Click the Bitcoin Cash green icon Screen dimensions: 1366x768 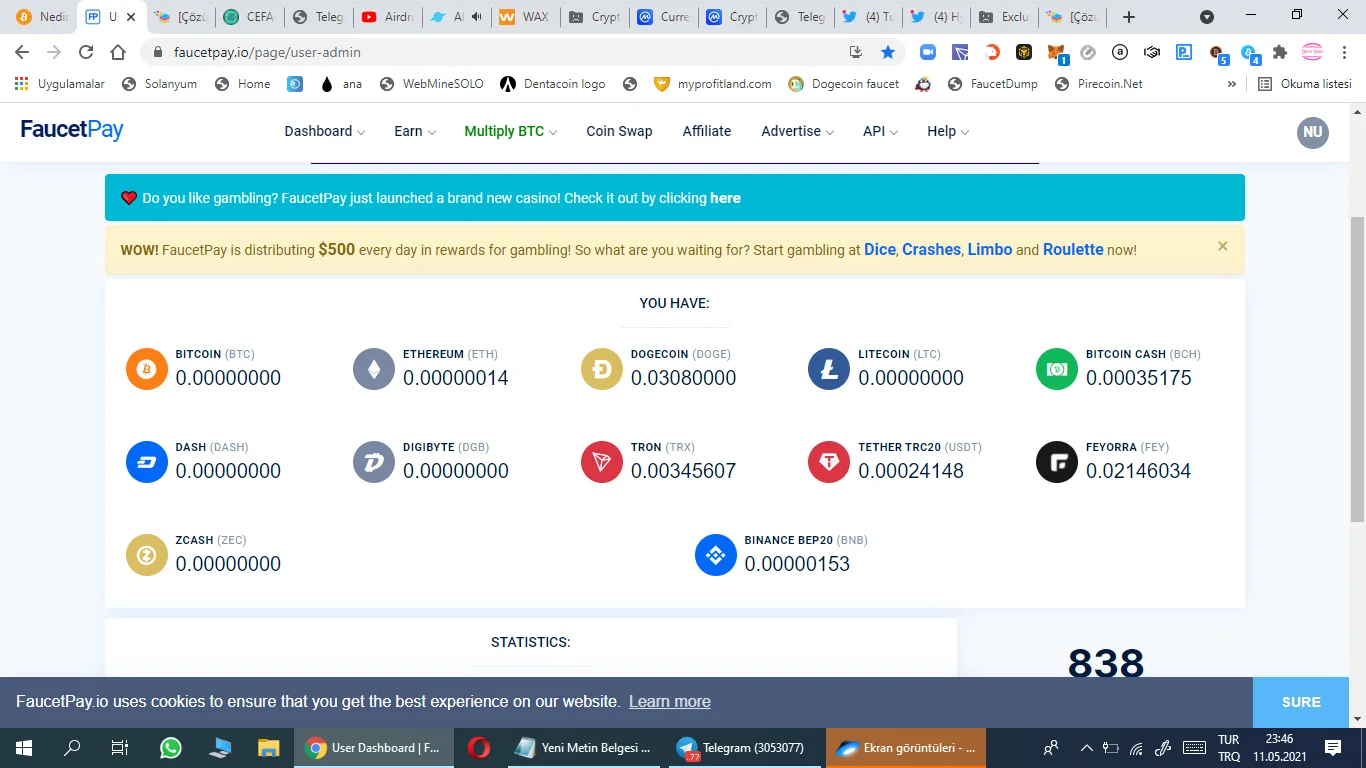tap(1057, 369)
